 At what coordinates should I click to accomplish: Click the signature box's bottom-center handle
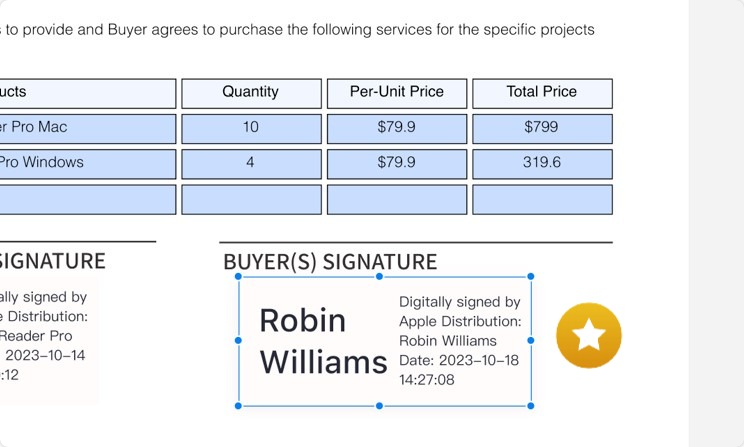pos(379,406)
